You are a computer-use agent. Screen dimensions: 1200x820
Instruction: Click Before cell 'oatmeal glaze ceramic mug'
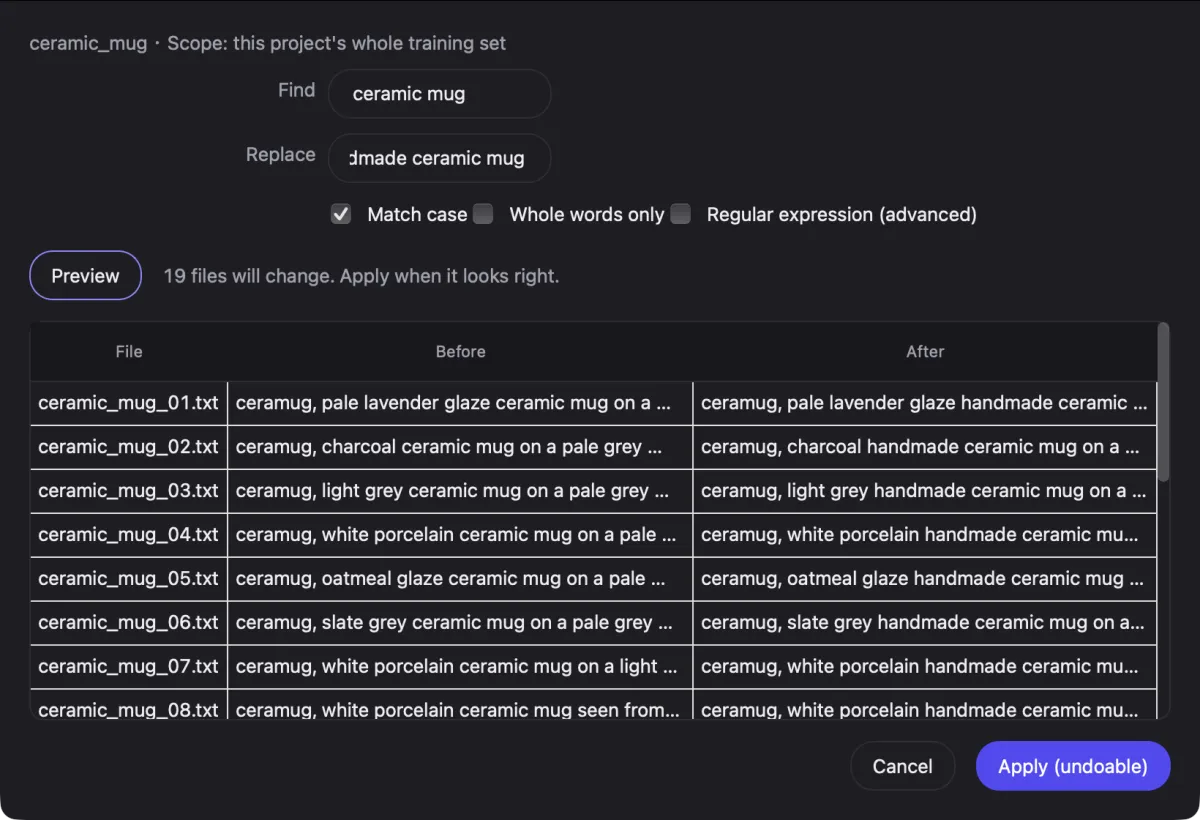point(460,579)
